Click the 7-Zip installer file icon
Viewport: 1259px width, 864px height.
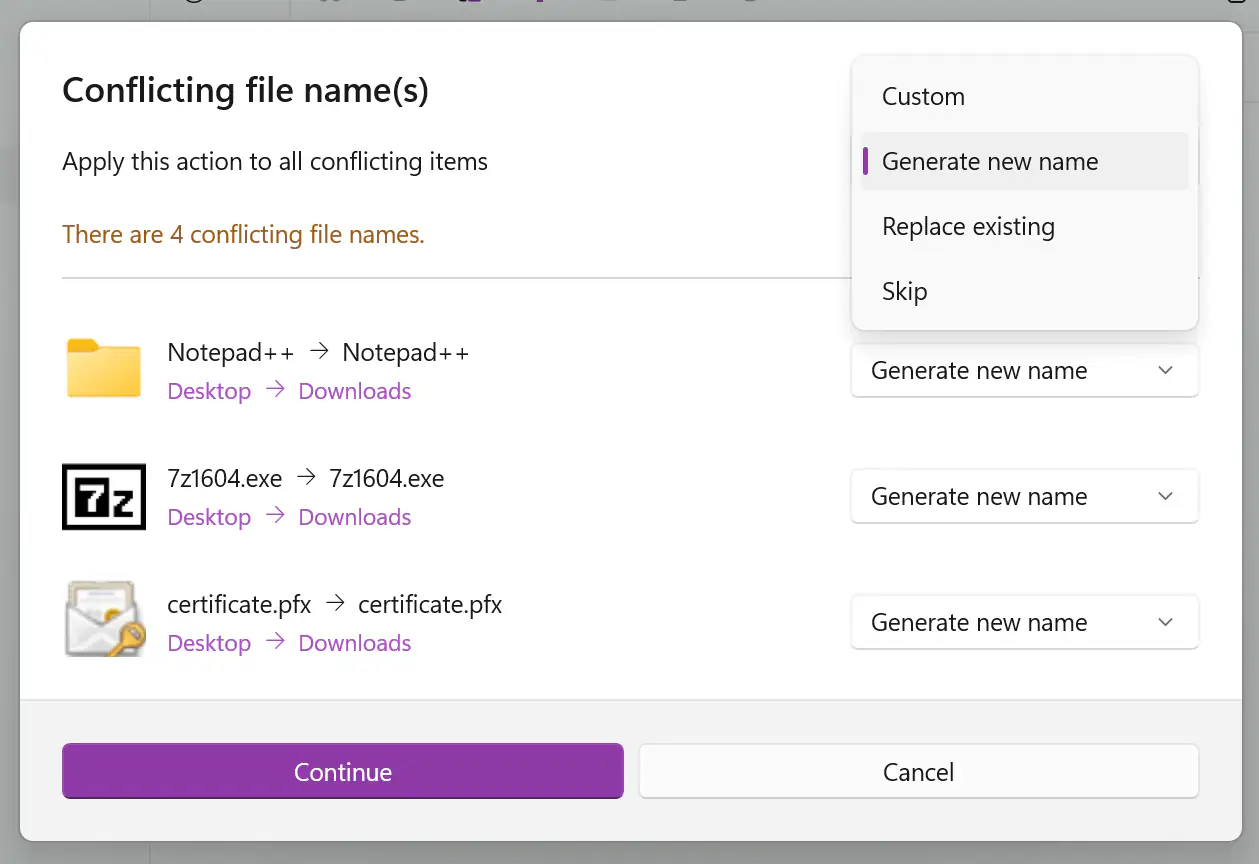pos(103,494)
